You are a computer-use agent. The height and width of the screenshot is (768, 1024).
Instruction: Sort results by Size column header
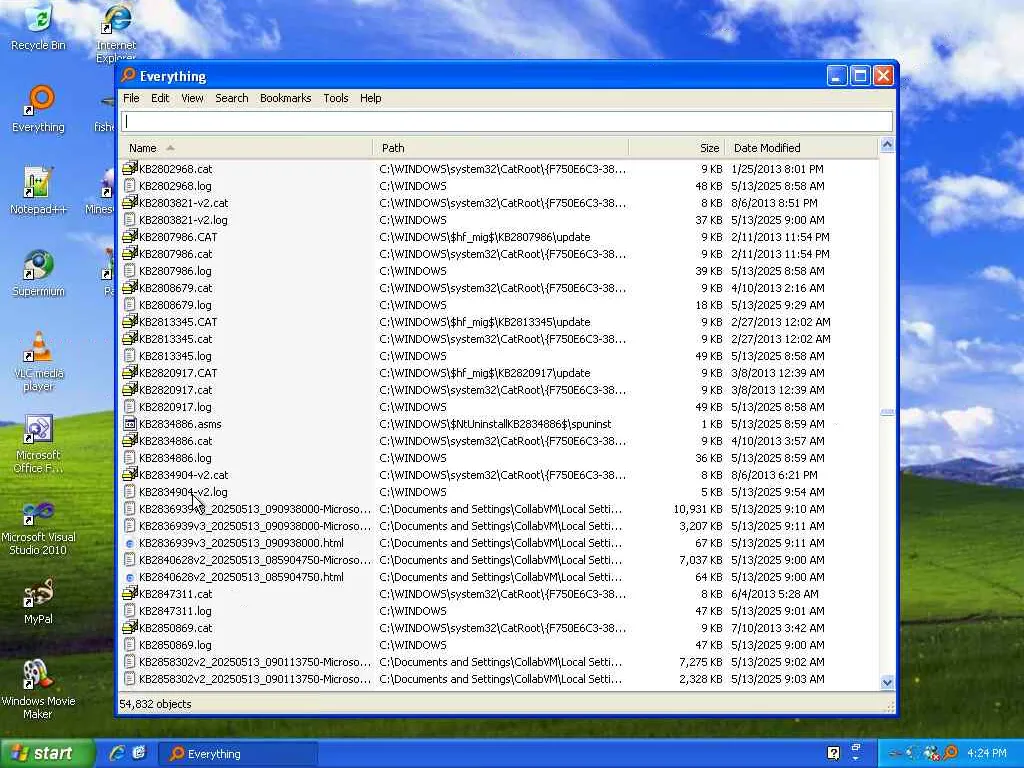[677, 148]
